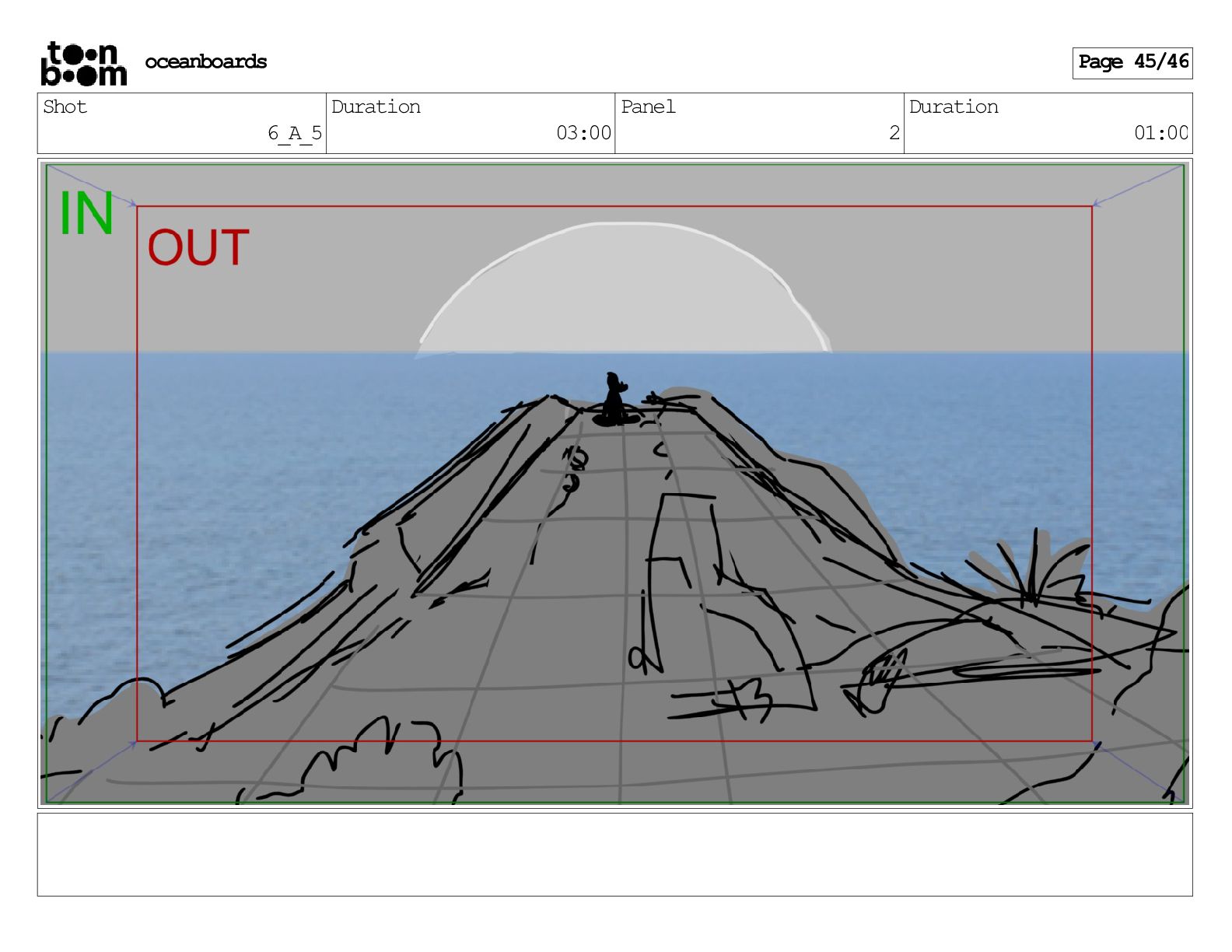
Task: Click the 'Panel' header label
Action: 648,107
